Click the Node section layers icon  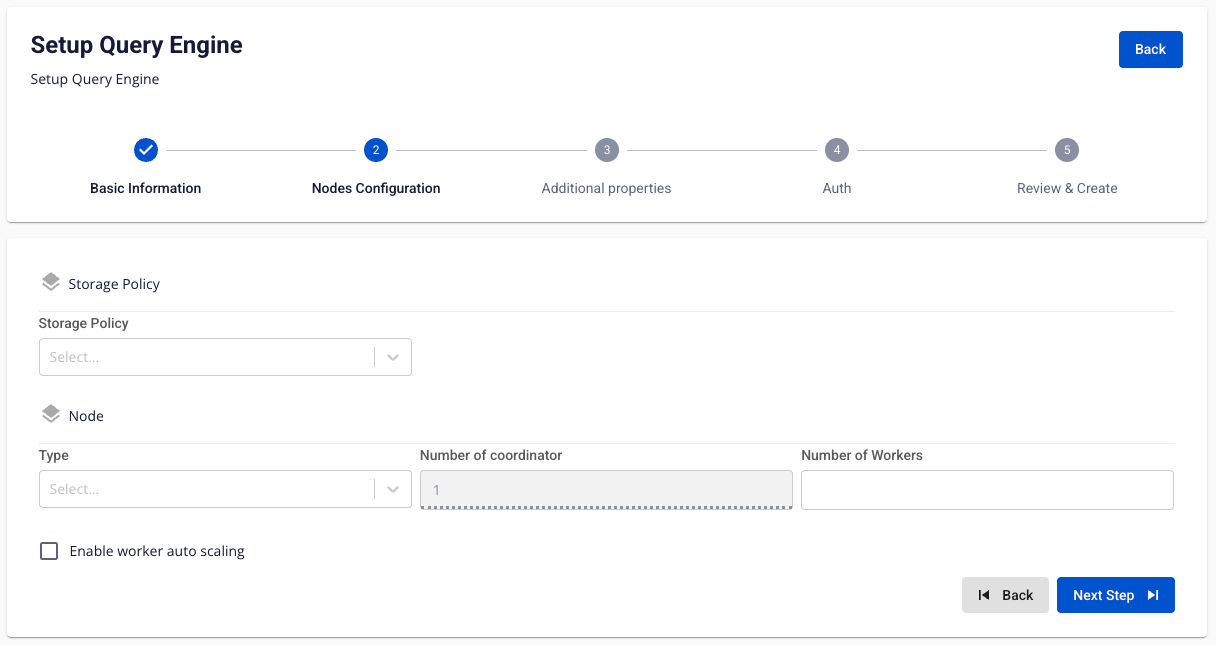51,415
